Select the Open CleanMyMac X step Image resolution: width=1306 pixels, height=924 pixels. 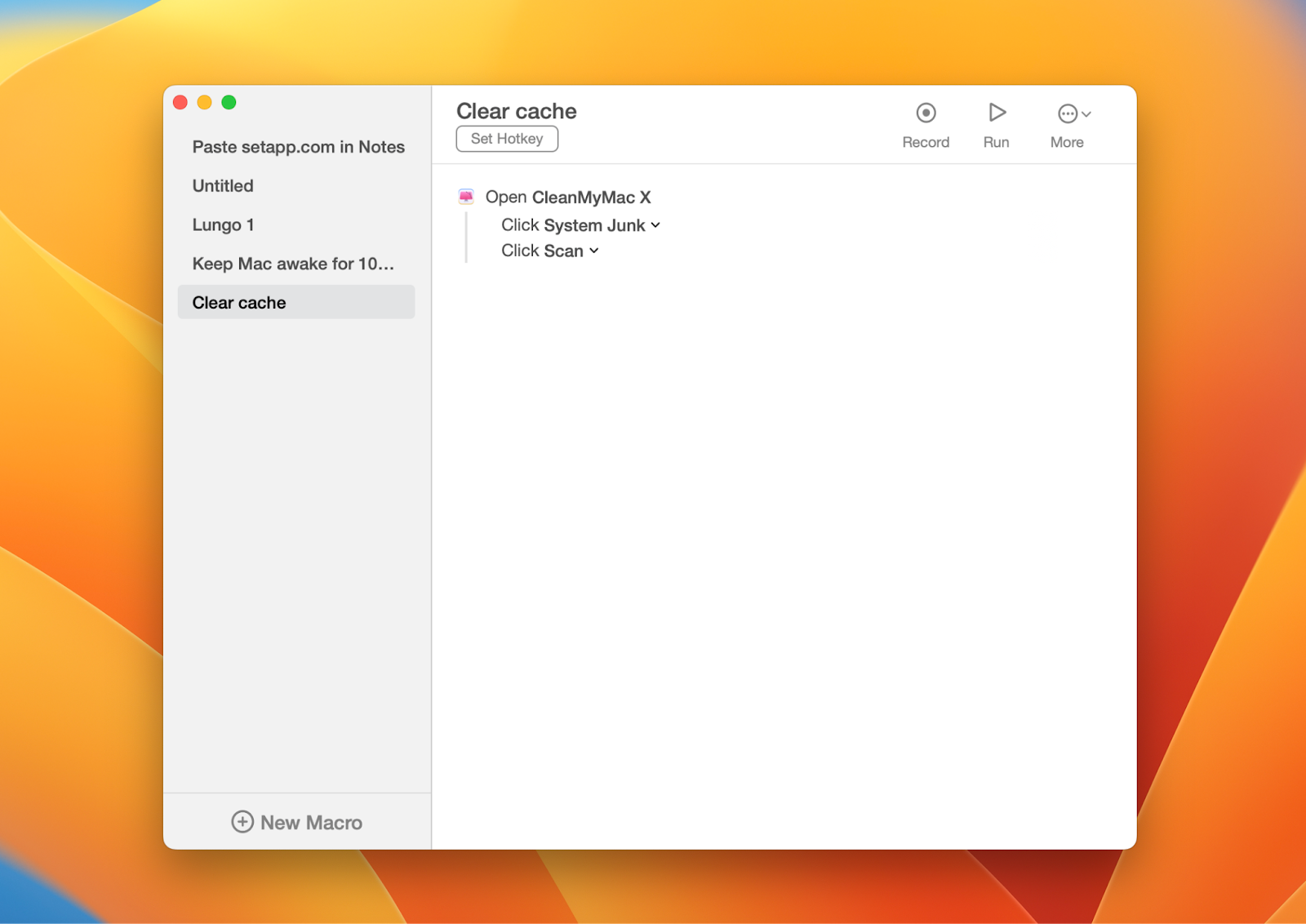(x=568, y=198)
